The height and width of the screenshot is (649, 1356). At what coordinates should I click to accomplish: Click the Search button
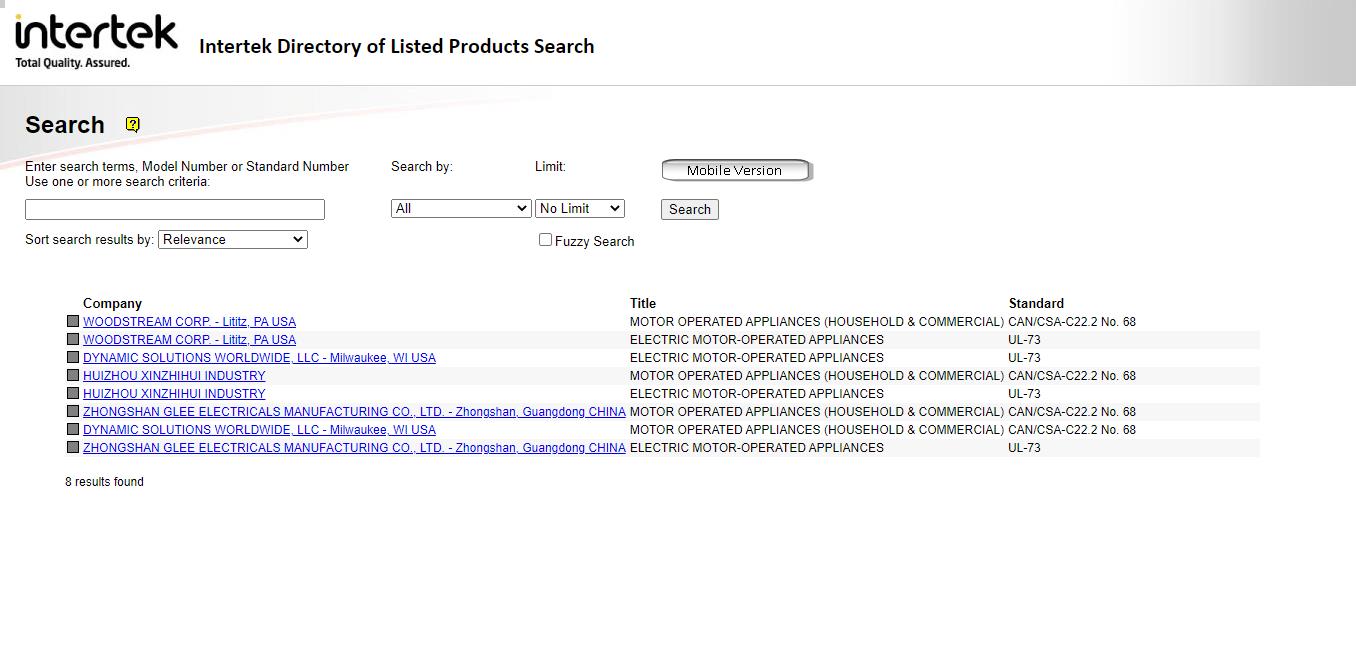(690, 209)
